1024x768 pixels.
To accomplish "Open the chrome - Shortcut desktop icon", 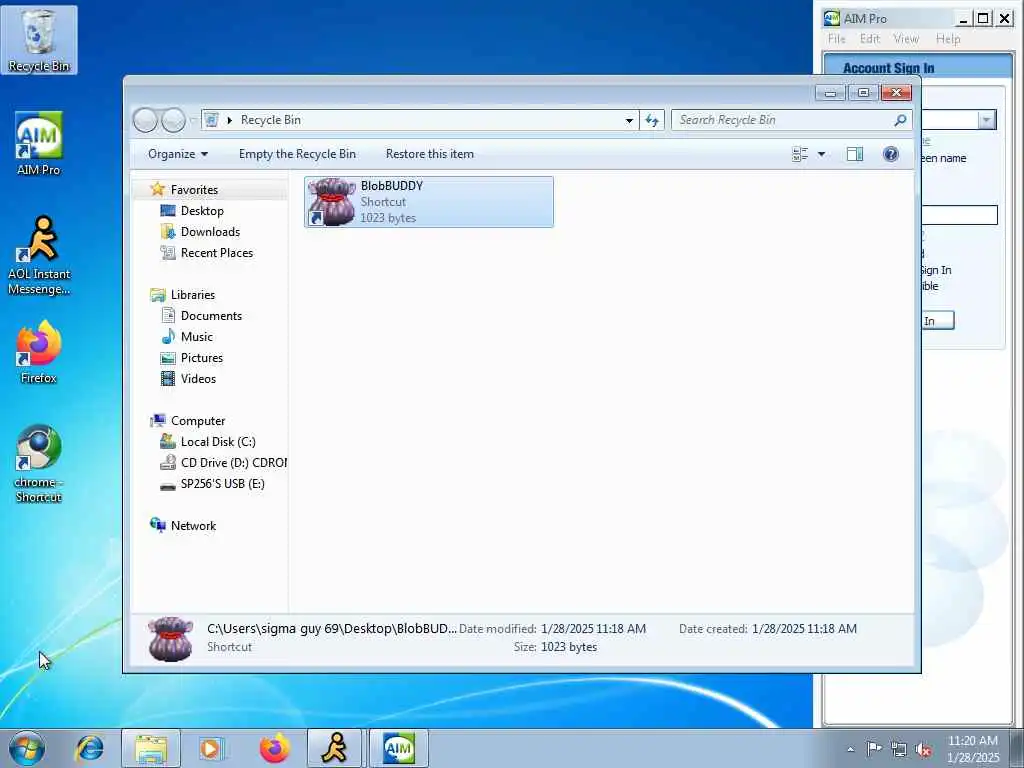I will [x=39, y=465].
